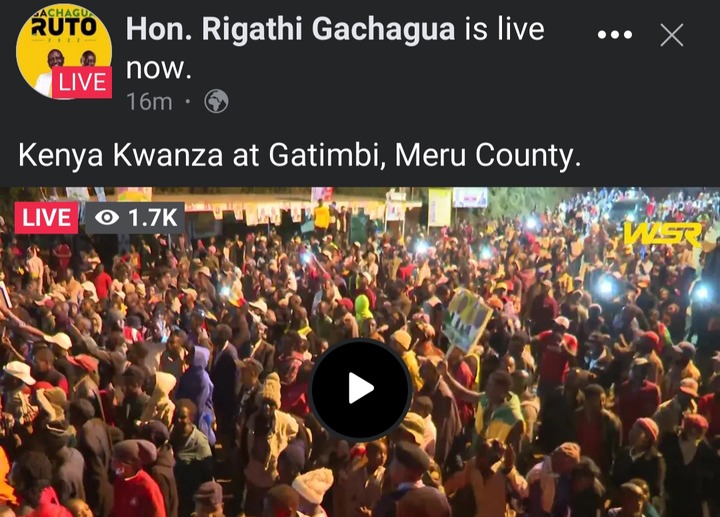Click the 1.7K viewers number

[x=152, y=218]
